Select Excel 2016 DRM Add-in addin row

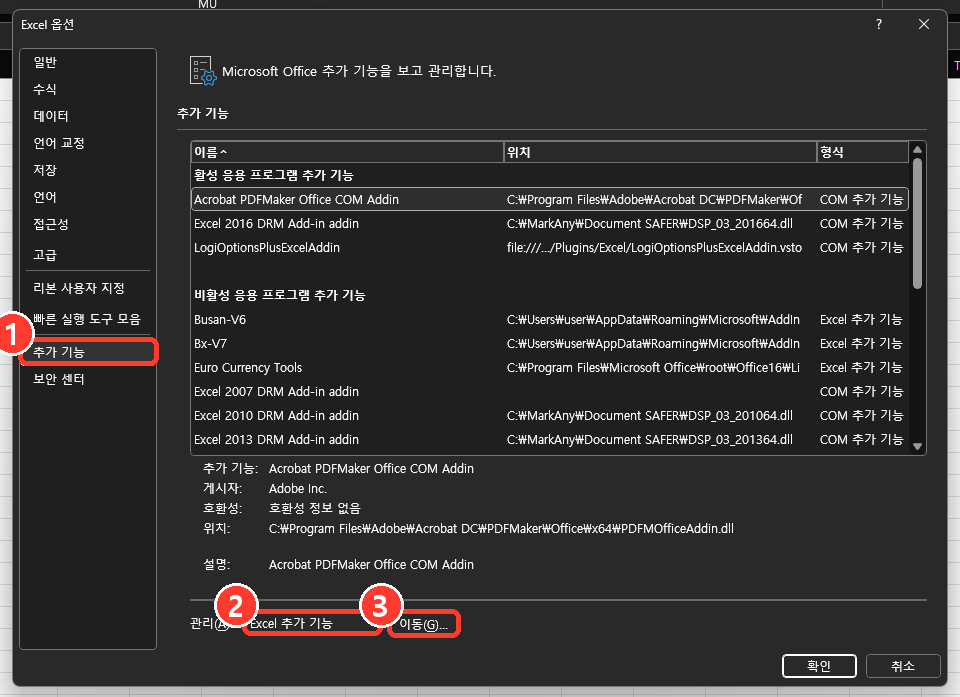[x=550, y=224]
